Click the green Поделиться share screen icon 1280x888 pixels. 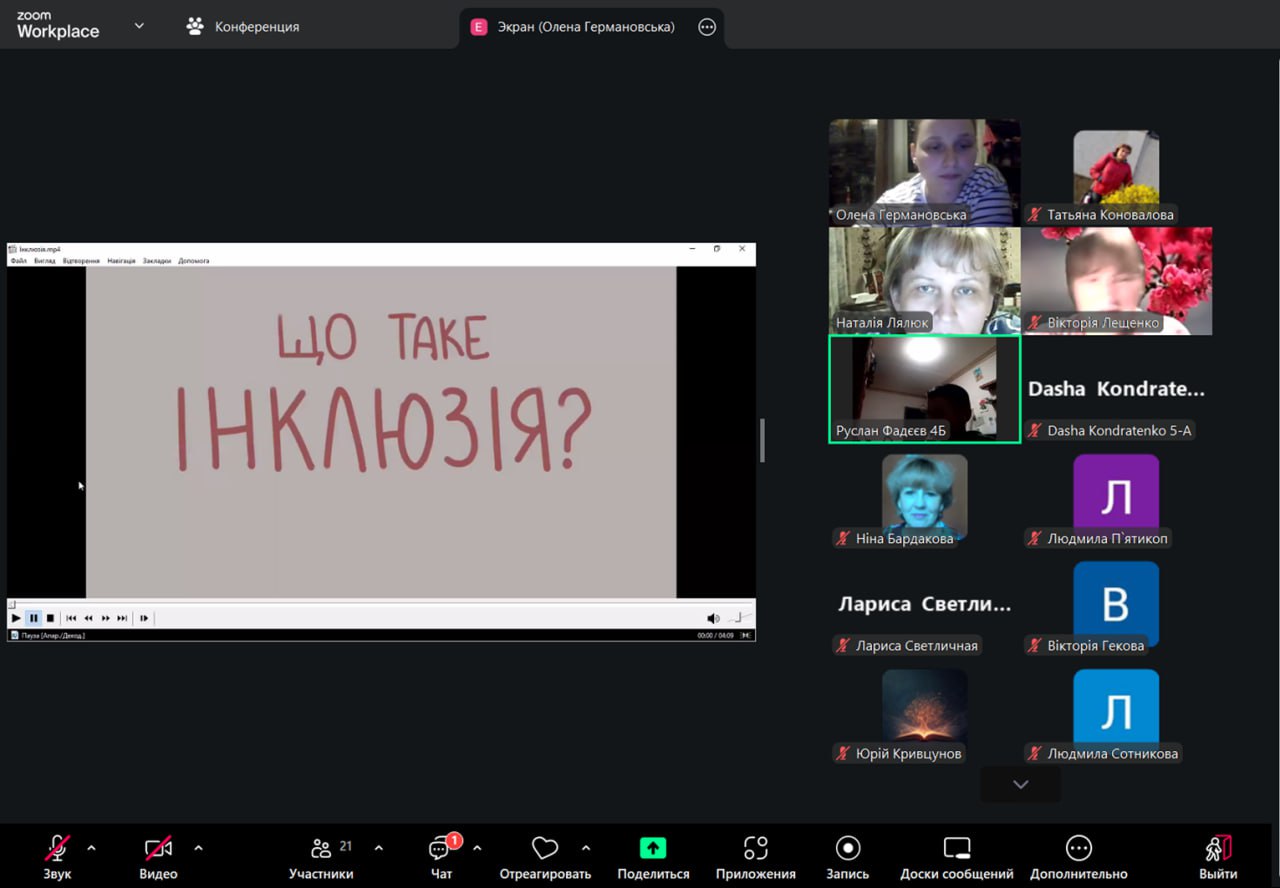(x=653, y=849)
